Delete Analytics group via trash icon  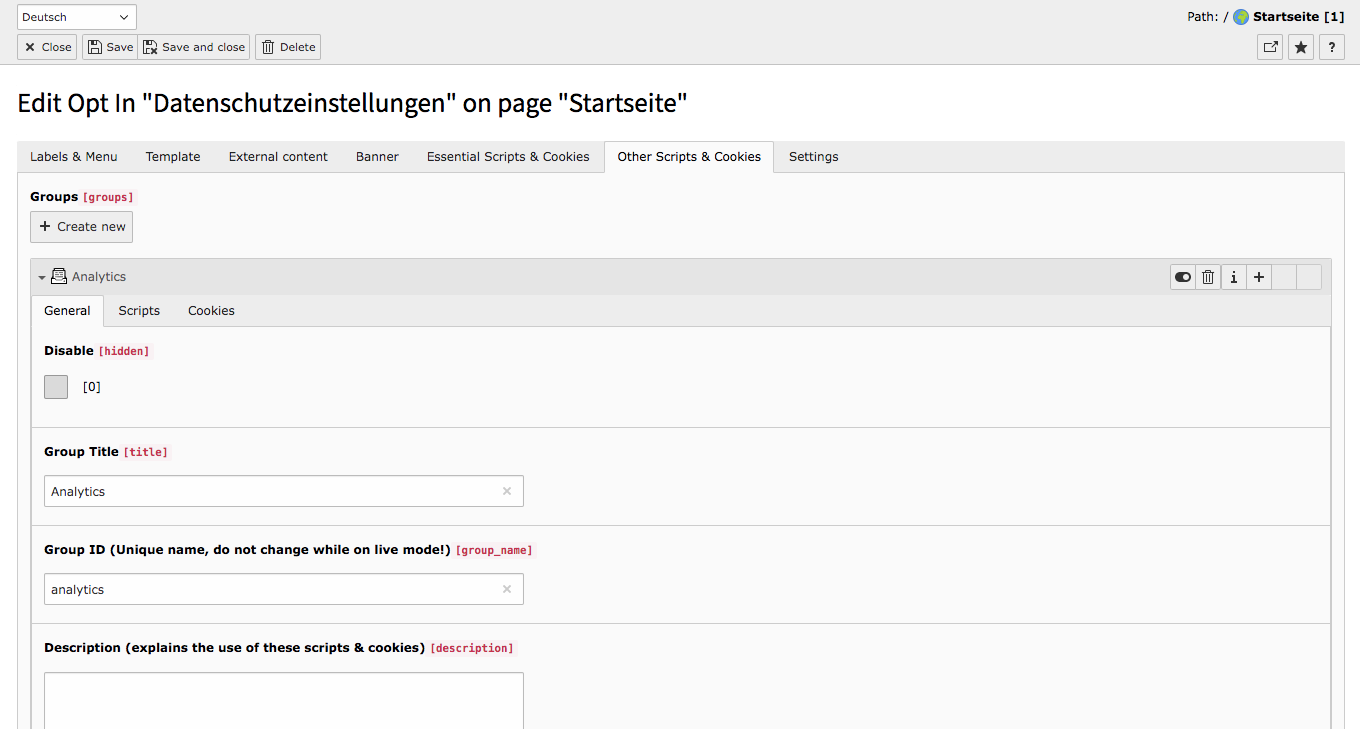pos(1208,277)
